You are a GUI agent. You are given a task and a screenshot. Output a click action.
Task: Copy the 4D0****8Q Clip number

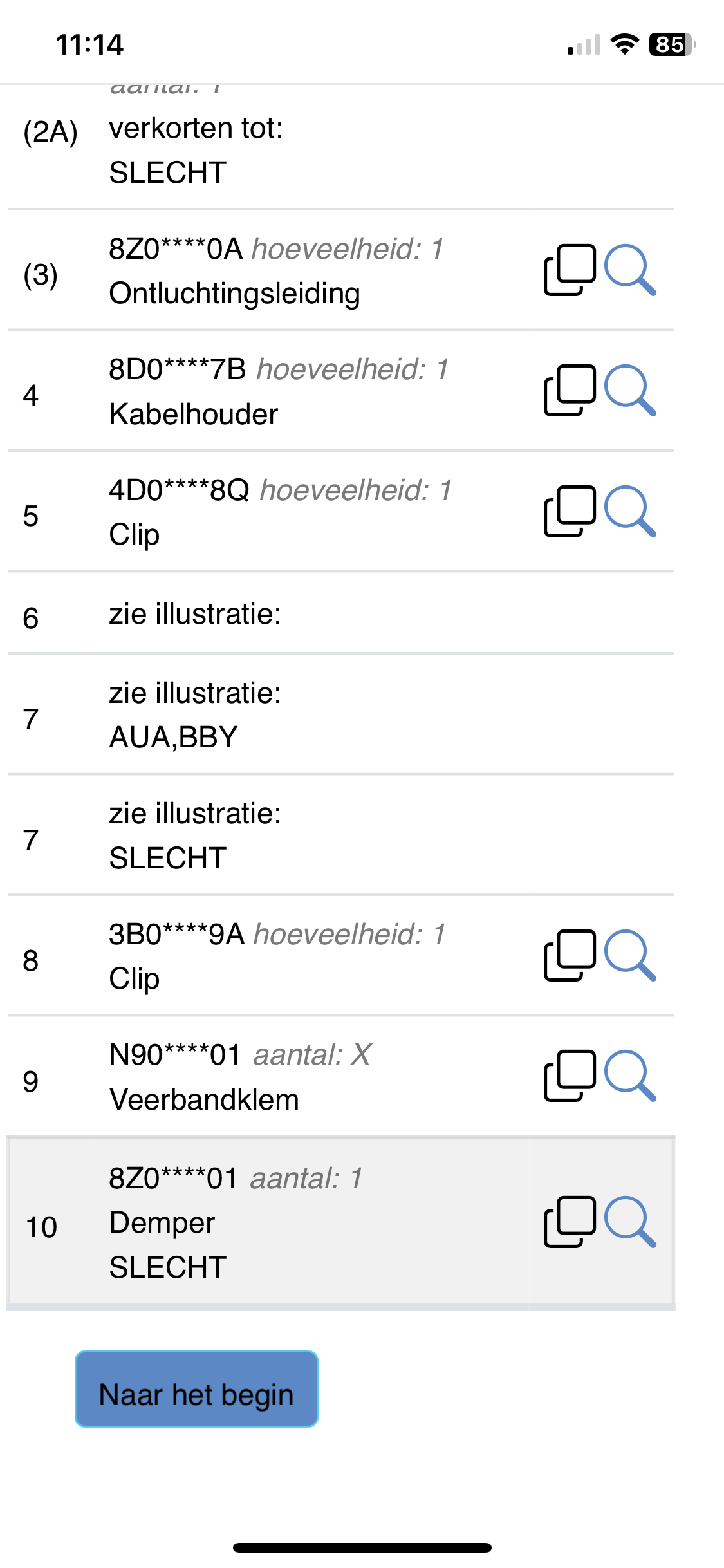pos(570,511)
